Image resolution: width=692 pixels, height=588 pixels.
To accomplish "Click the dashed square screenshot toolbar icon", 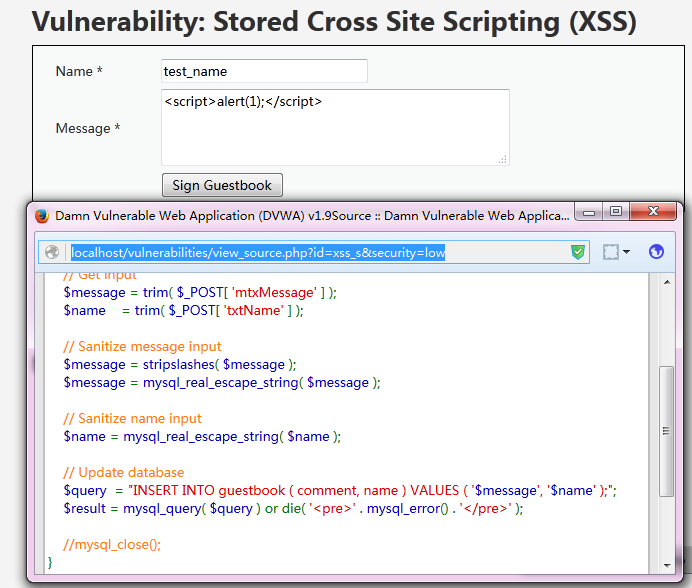I will pyautogui.click(x=610, y=253).
